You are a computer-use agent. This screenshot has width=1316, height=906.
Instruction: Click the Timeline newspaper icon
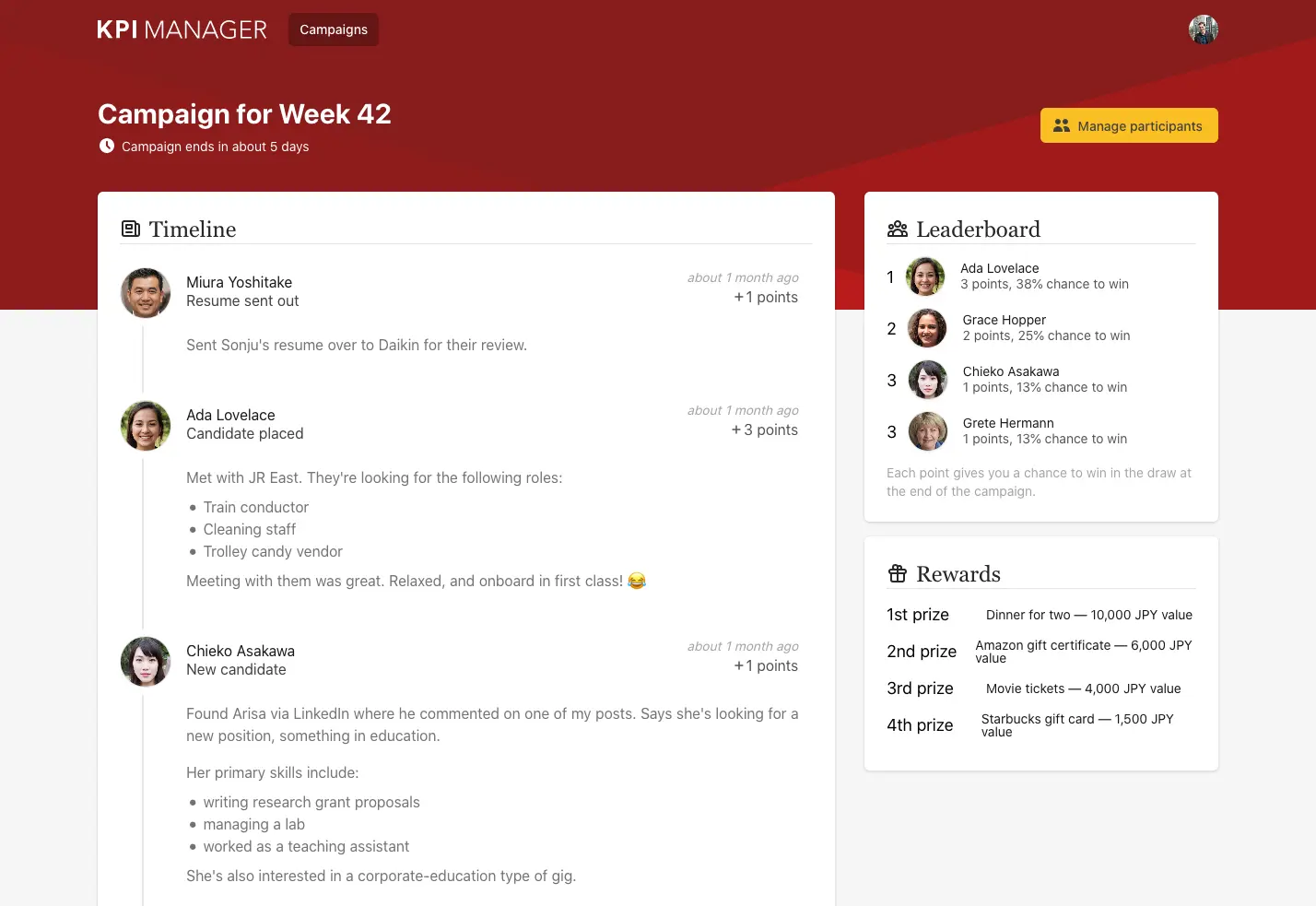[131, 229]
